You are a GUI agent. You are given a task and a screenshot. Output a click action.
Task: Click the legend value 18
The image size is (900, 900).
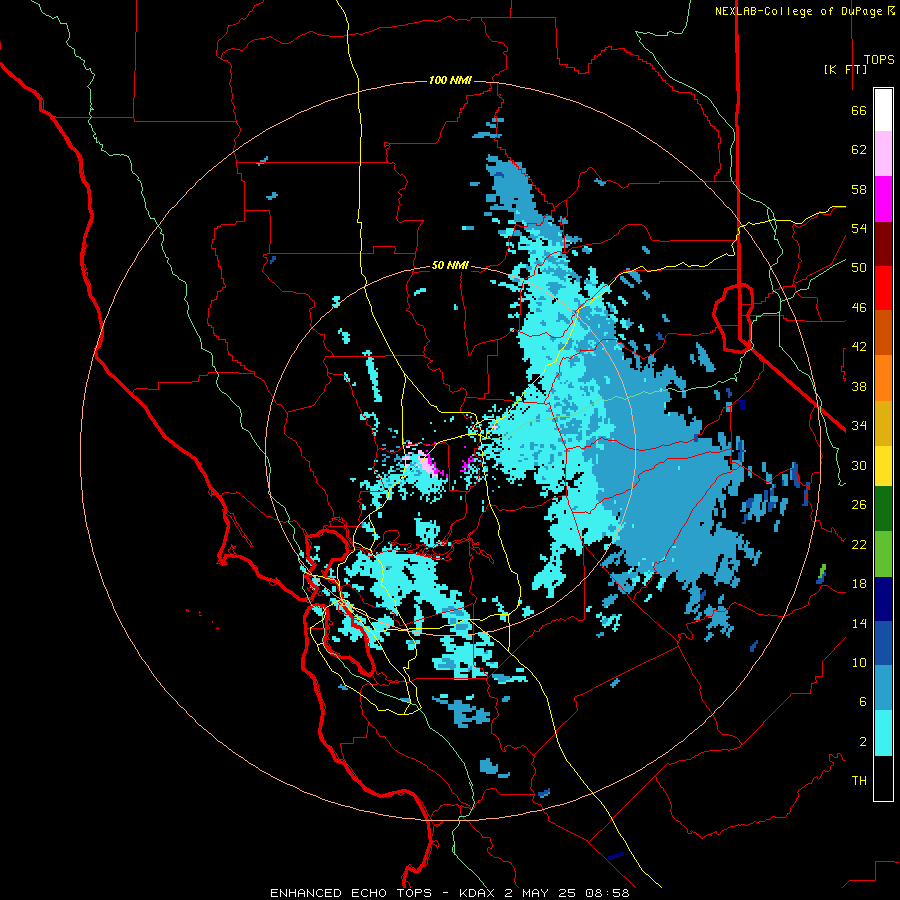(859, 584)
